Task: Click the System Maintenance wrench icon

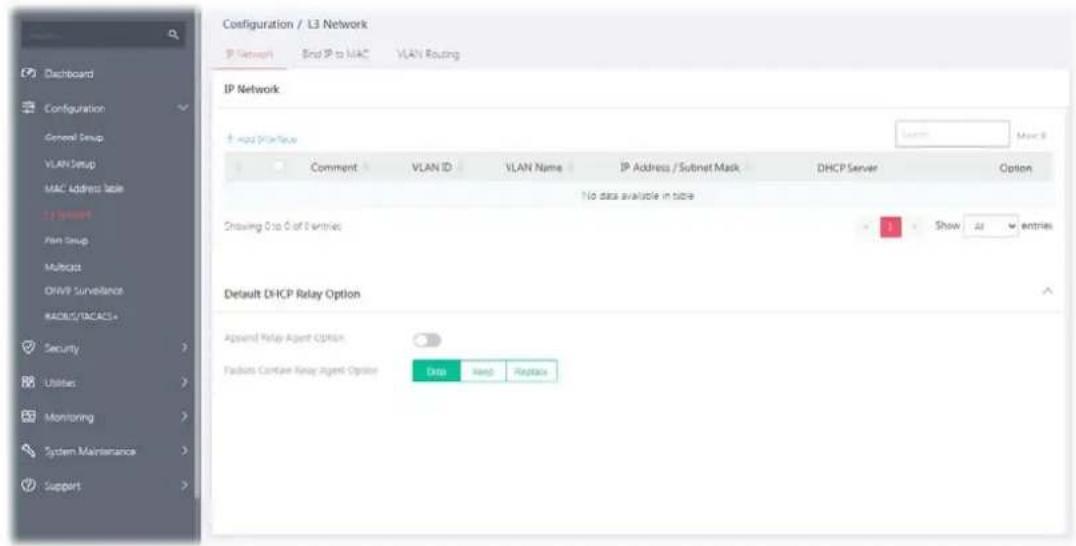Action: click(x=29, y=451)
